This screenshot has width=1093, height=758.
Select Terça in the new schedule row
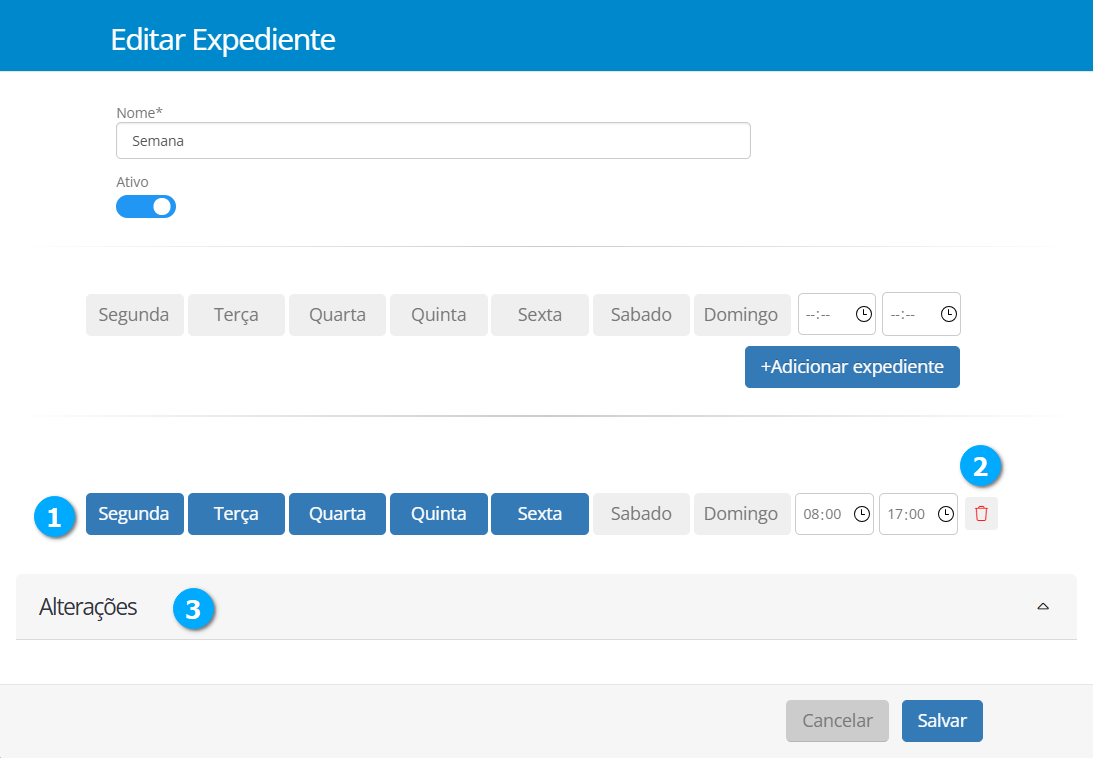236,314
